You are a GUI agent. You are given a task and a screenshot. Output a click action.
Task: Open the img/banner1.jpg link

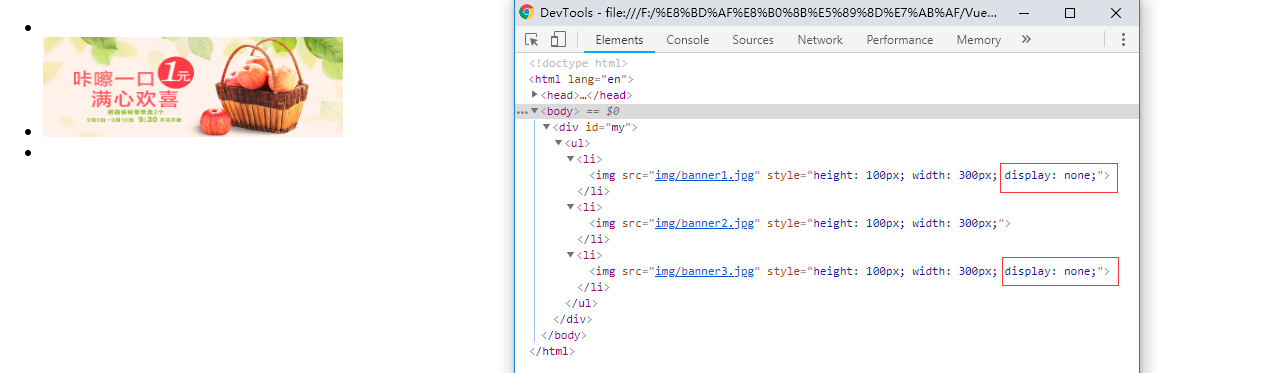(704, 175)
